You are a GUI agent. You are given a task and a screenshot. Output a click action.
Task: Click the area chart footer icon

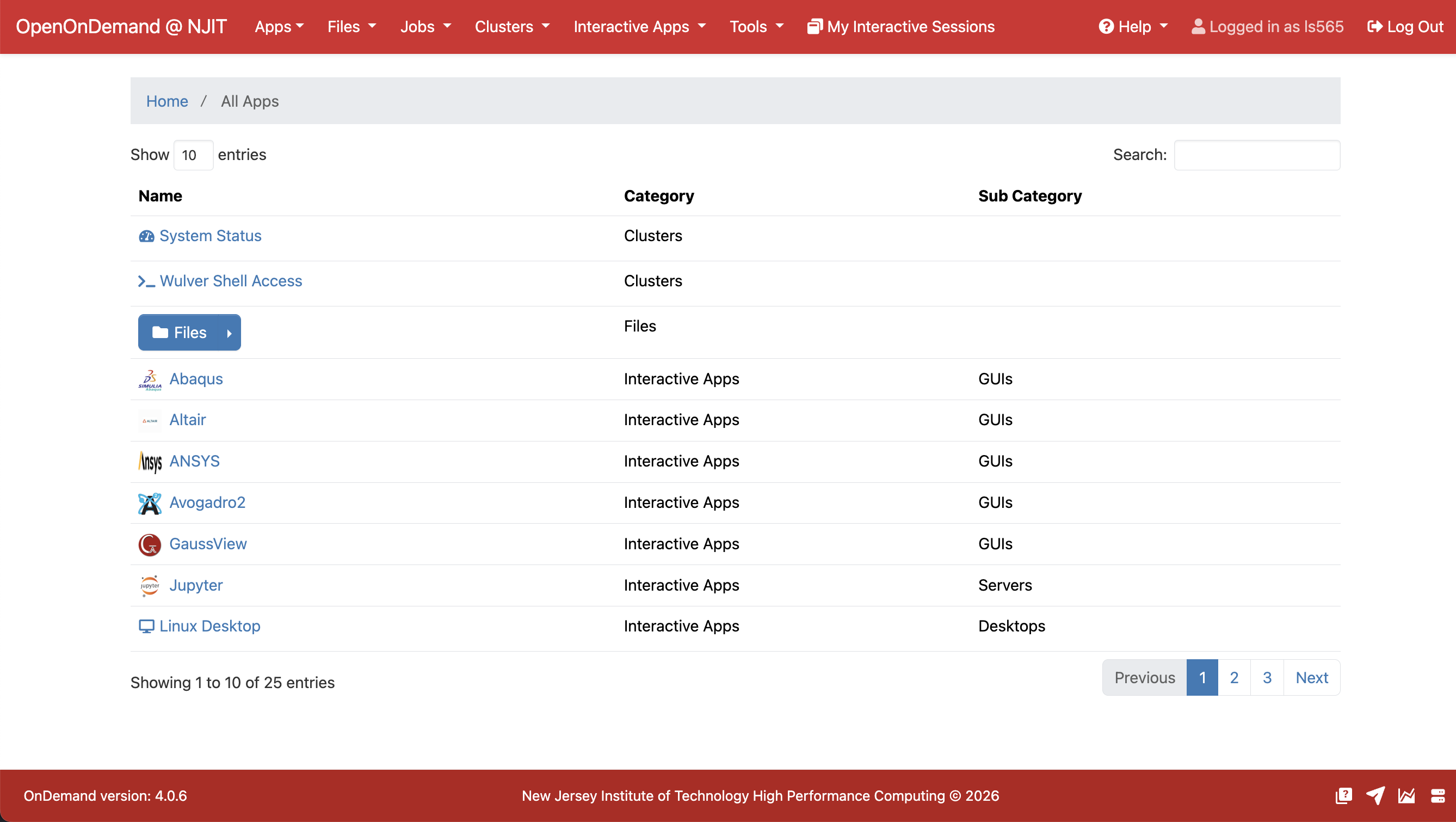[1406, 795]
